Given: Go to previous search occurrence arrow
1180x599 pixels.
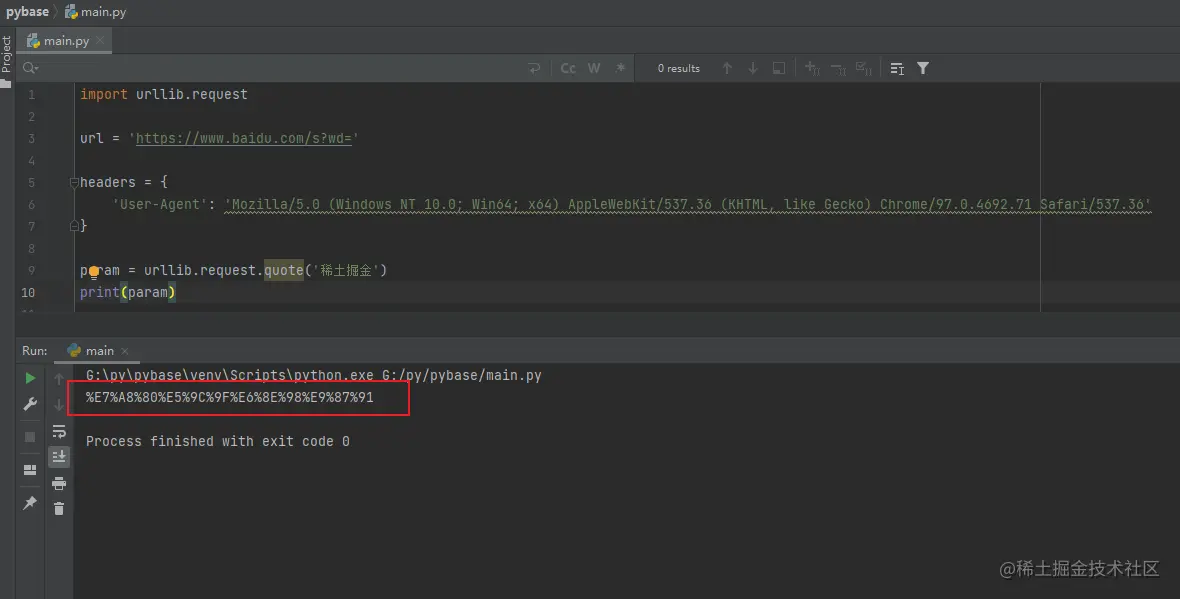Looking at the screenshot, I should [727, 68].
